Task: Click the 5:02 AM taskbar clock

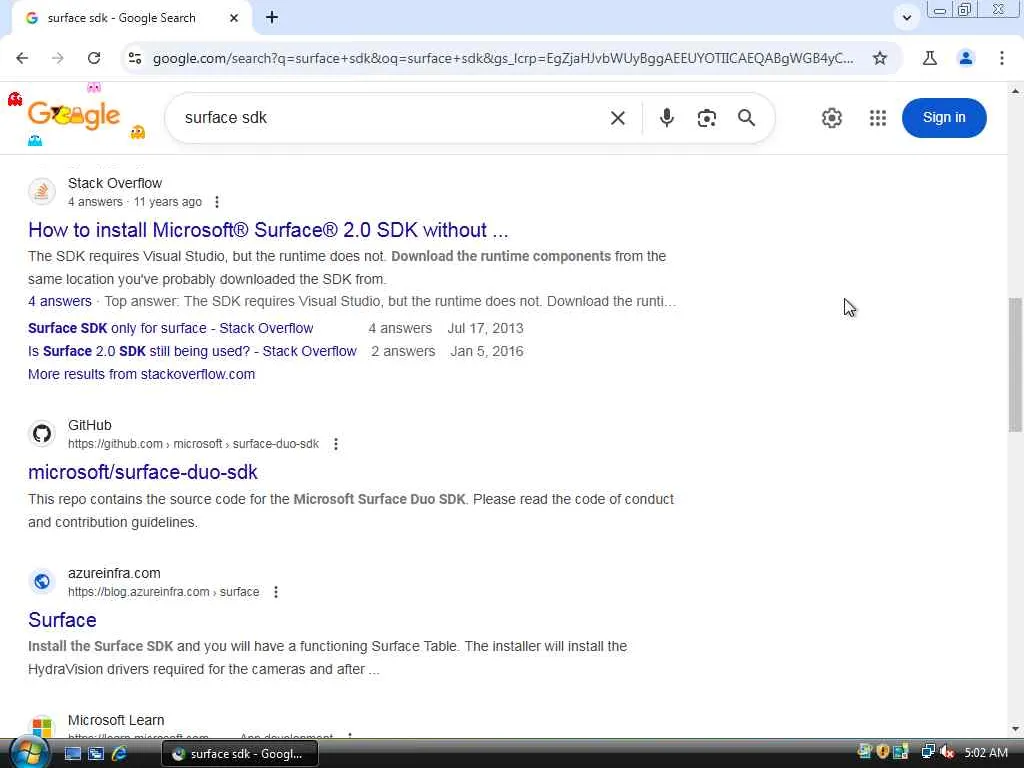Action: 986,753
